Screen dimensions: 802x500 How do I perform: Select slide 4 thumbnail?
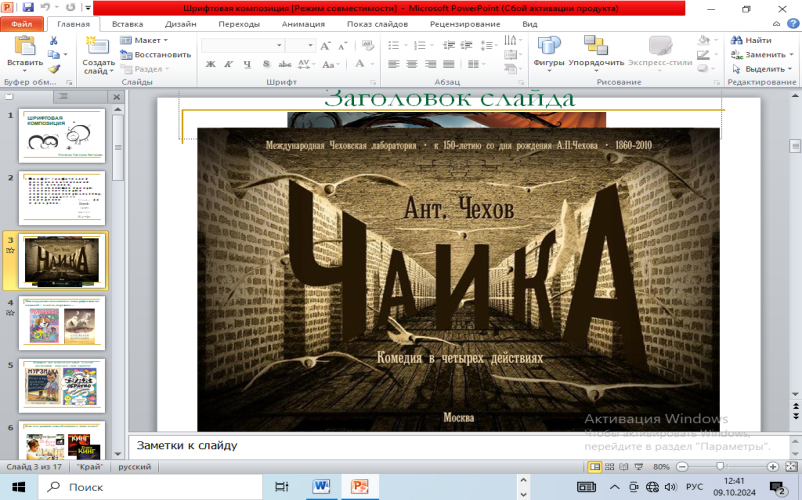[x=62, y=323]
